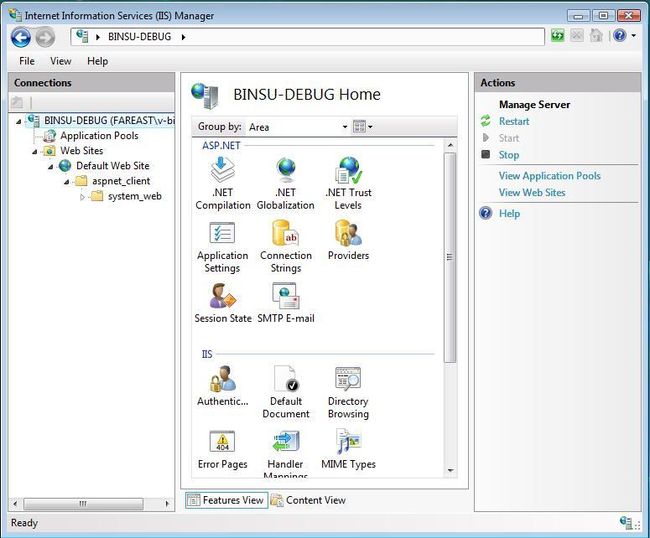This screenshot has width=650, height=538.
Task: Select BINSU-DEBUG server node in tree
Action: click(x=109, y=121)
